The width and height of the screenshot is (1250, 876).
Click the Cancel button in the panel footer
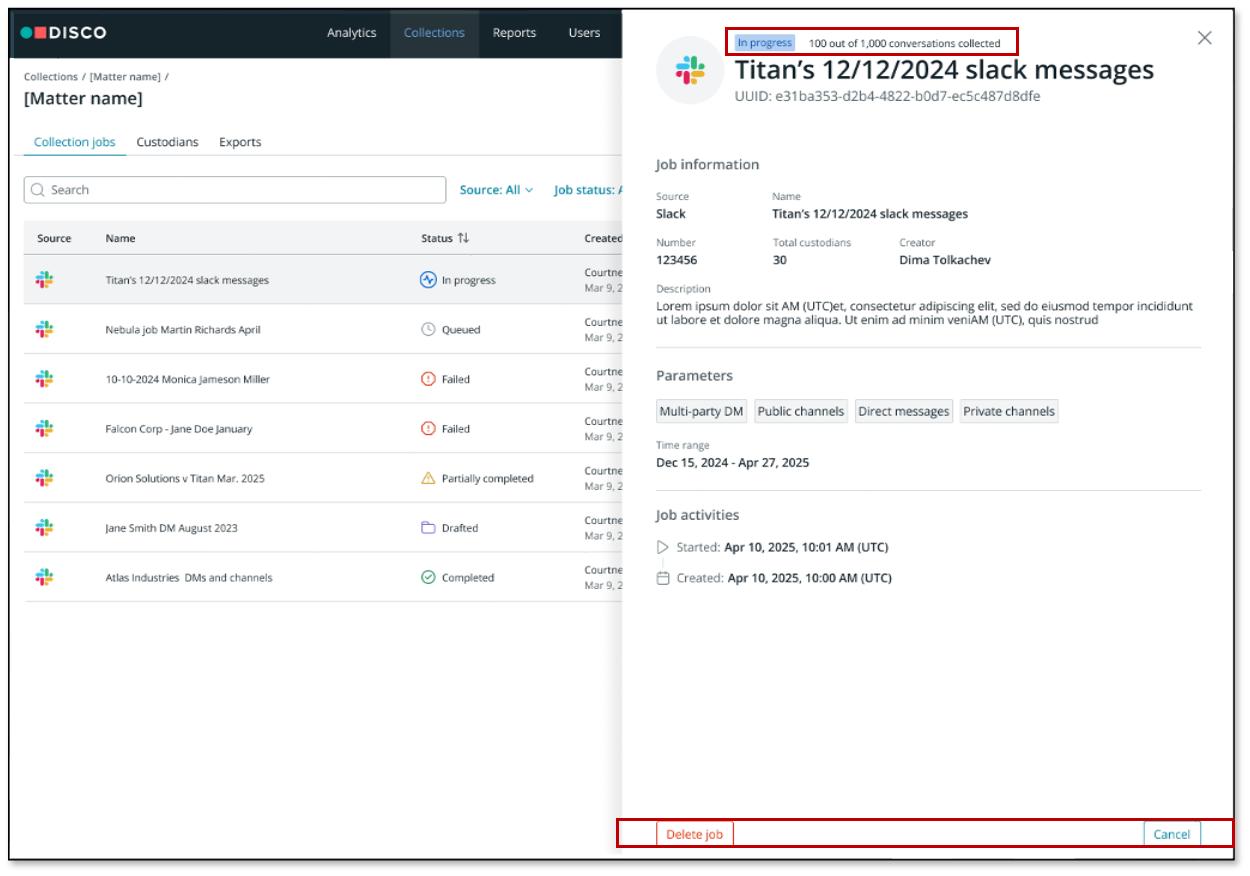click(x=1171, y=834)
